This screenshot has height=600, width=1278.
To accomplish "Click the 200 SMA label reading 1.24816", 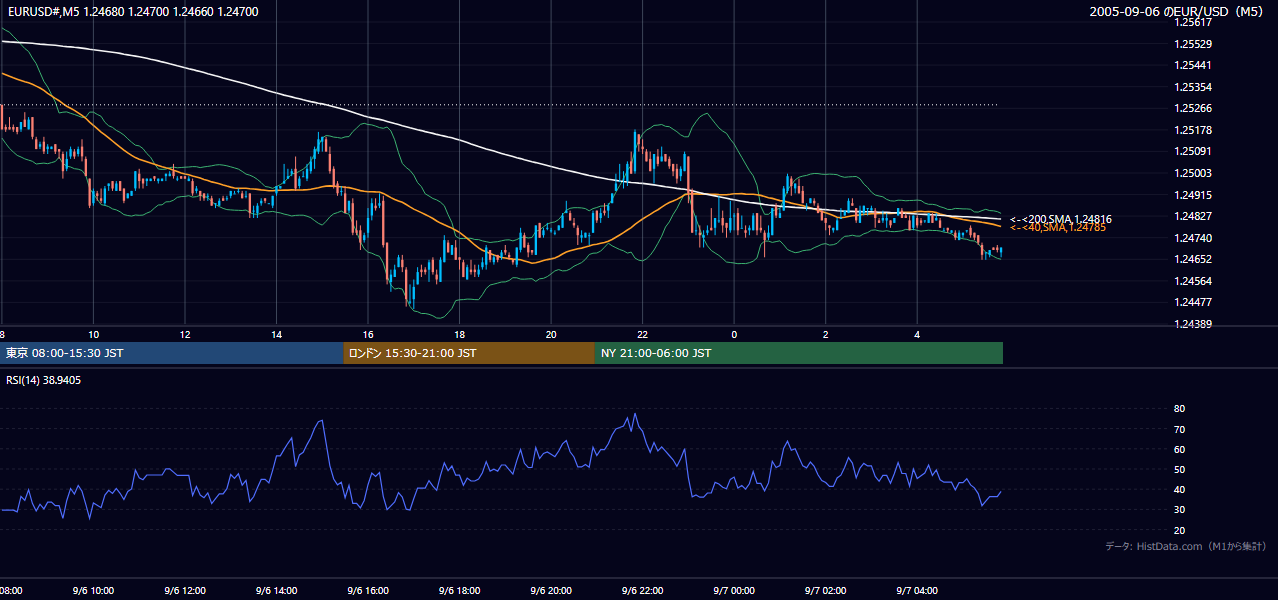I will click(1060, 219).
